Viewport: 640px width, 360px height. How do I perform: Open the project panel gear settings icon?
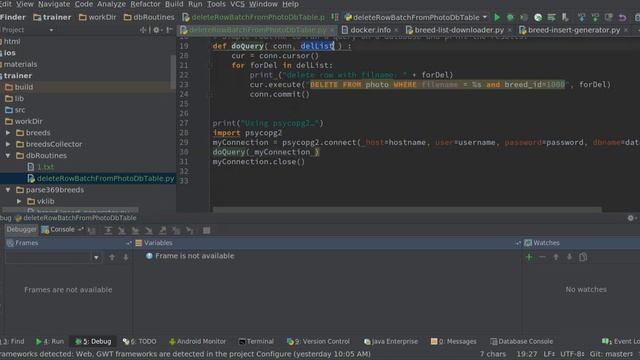click(156, 30)
